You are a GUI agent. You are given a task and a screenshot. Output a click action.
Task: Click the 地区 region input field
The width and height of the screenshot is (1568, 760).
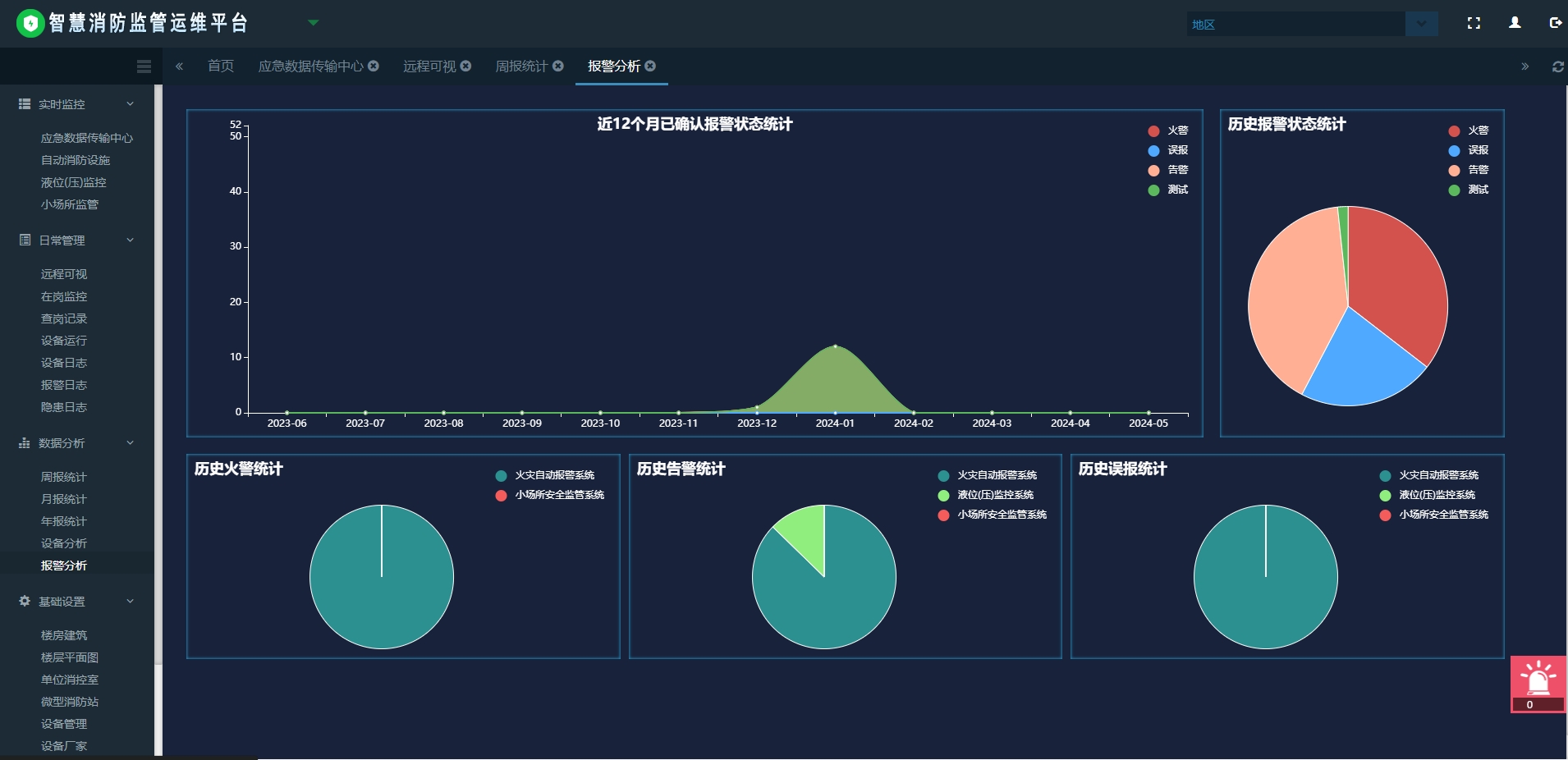[x=1296, y=24]
